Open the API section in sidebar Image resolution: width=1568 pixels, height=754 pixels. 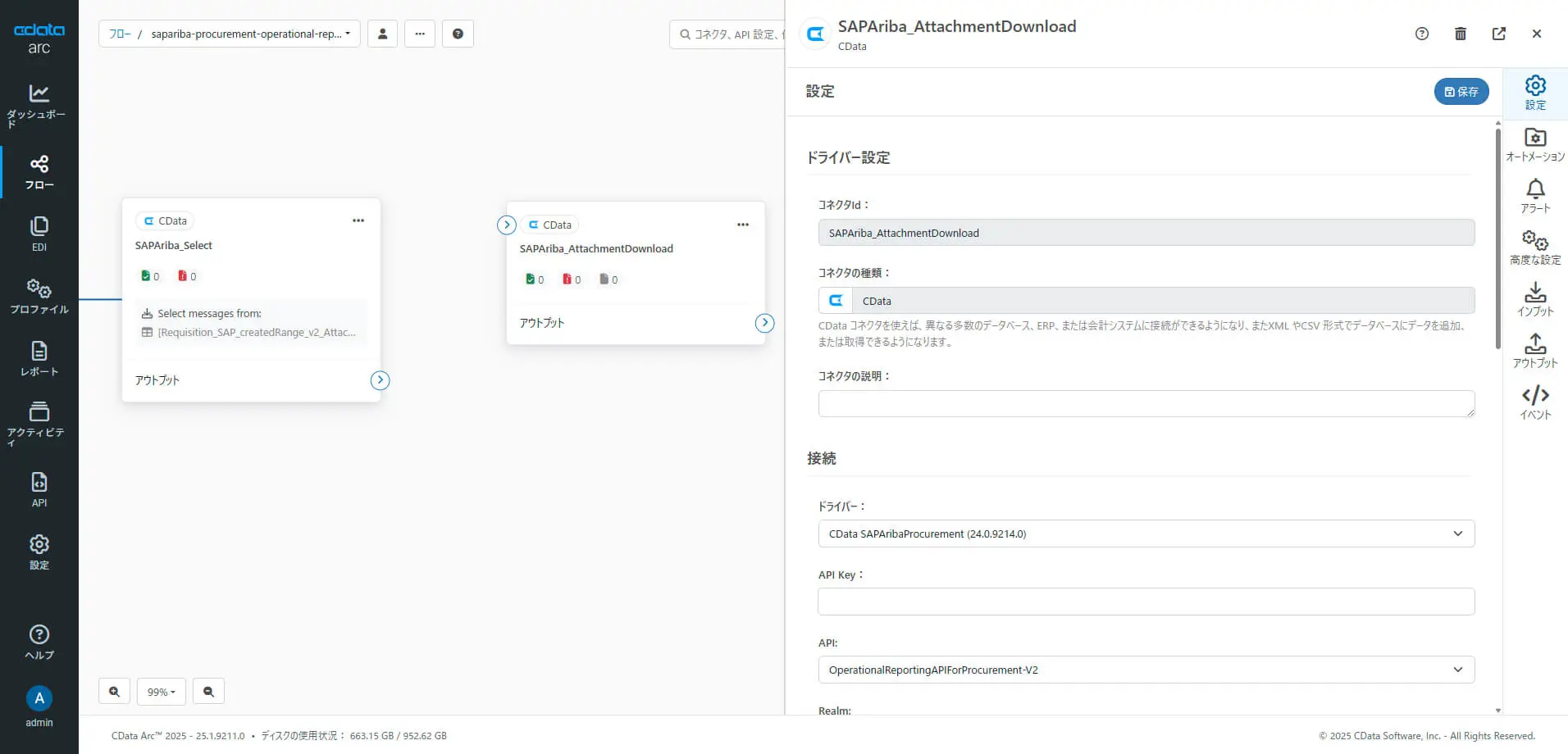(39, 489)
